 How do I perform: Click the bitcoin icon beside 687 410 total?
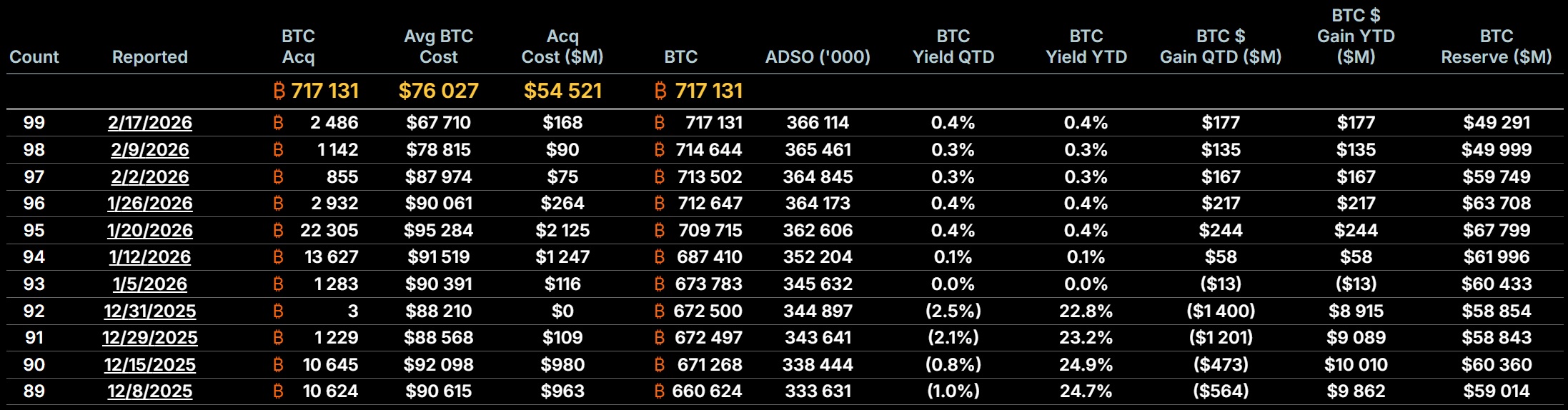click(660, 257)
